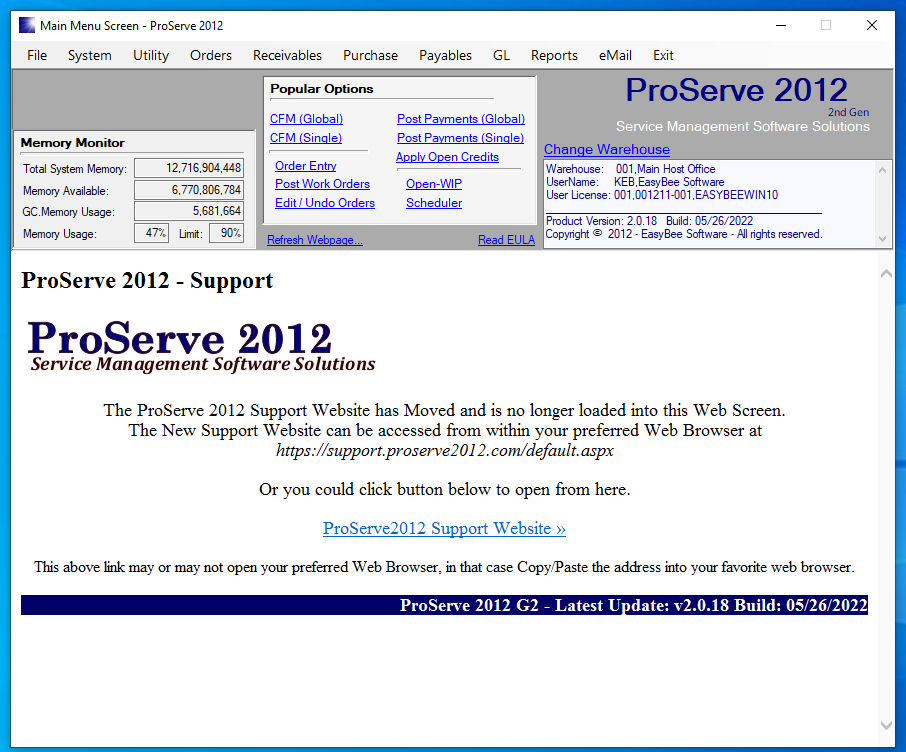Close the ProServe main window
Image resolution: width=906 pixels, height=752 pixels.
872,25
